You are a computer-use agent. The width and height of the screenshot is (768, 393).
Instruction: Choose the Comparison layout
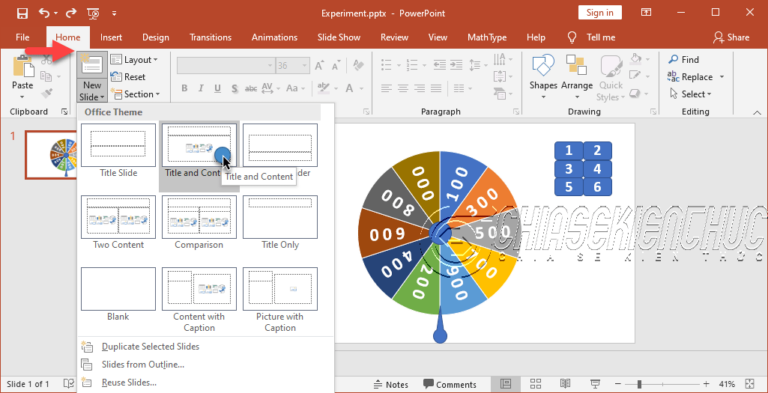pos(199,222)
